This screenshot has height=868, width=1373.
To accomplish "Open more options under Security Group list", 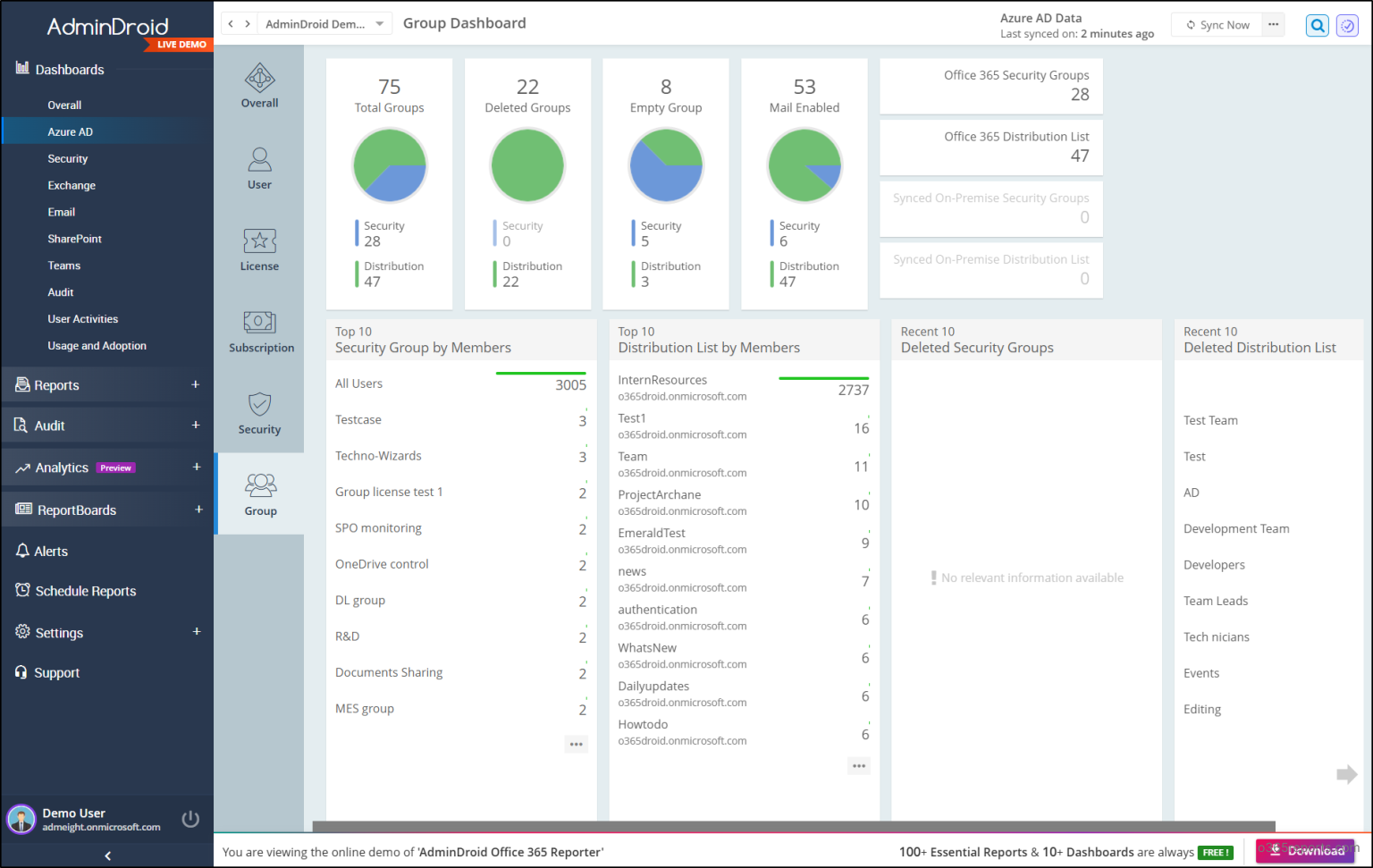I will pyautogui.click(x=577, y=744).
